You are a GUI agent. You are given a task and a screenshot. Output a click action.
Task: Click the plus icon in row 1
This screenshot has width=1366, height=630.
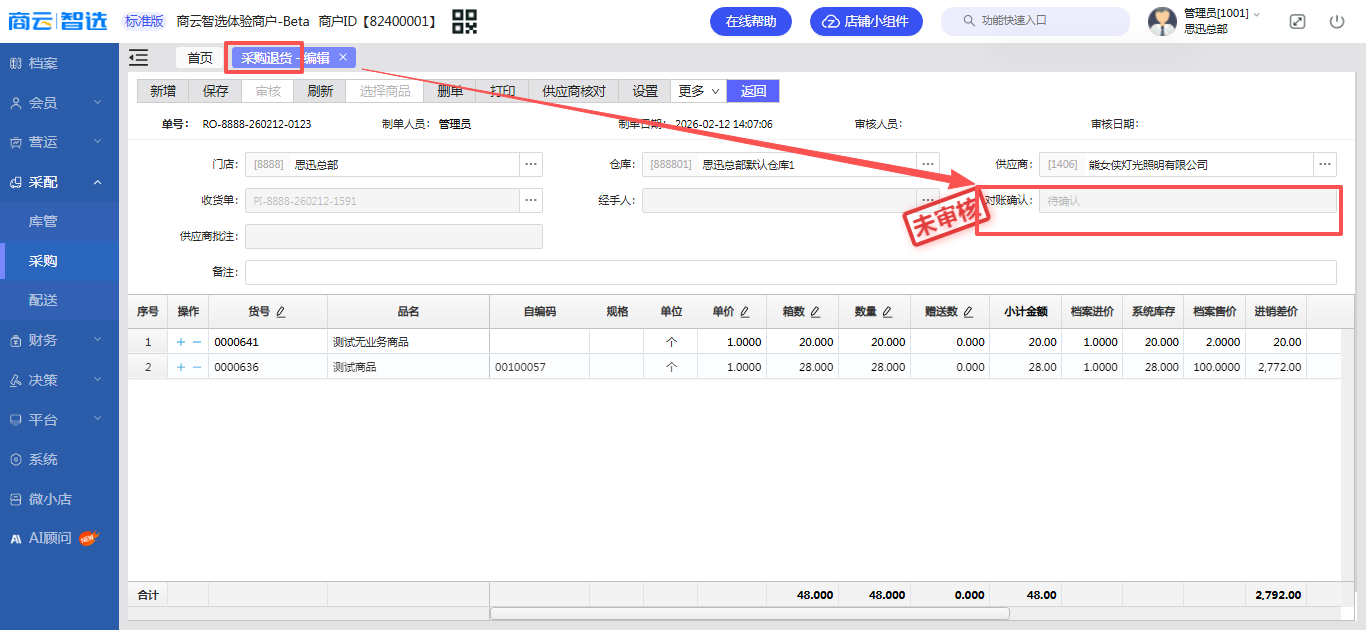[x=181, y=342]
